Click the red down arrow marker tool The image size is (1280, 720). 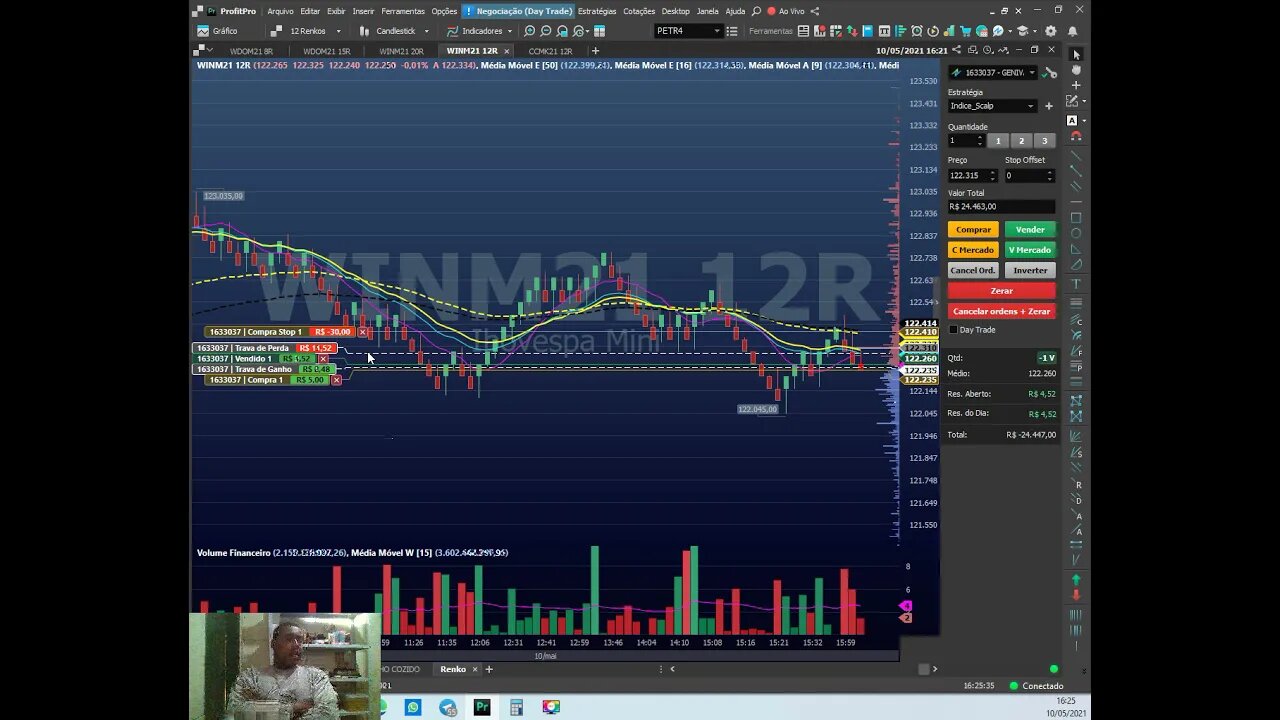(x=1076, y=595)
